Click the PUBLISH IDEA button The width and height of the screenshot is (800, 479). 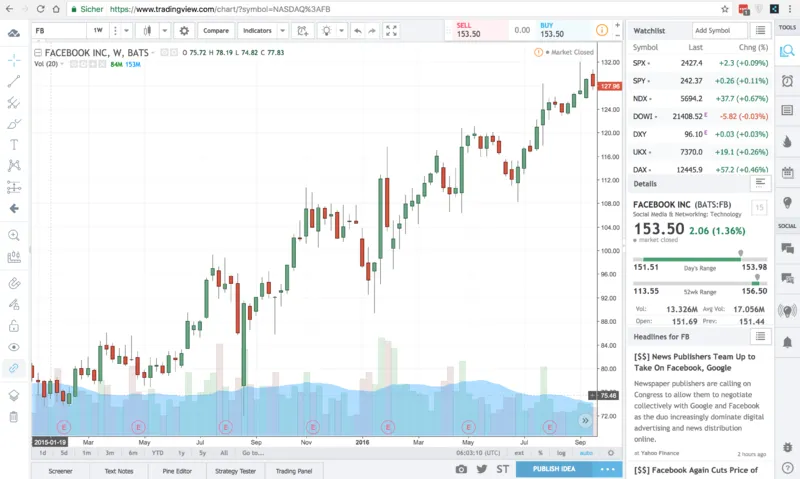(x=554, y=469)
